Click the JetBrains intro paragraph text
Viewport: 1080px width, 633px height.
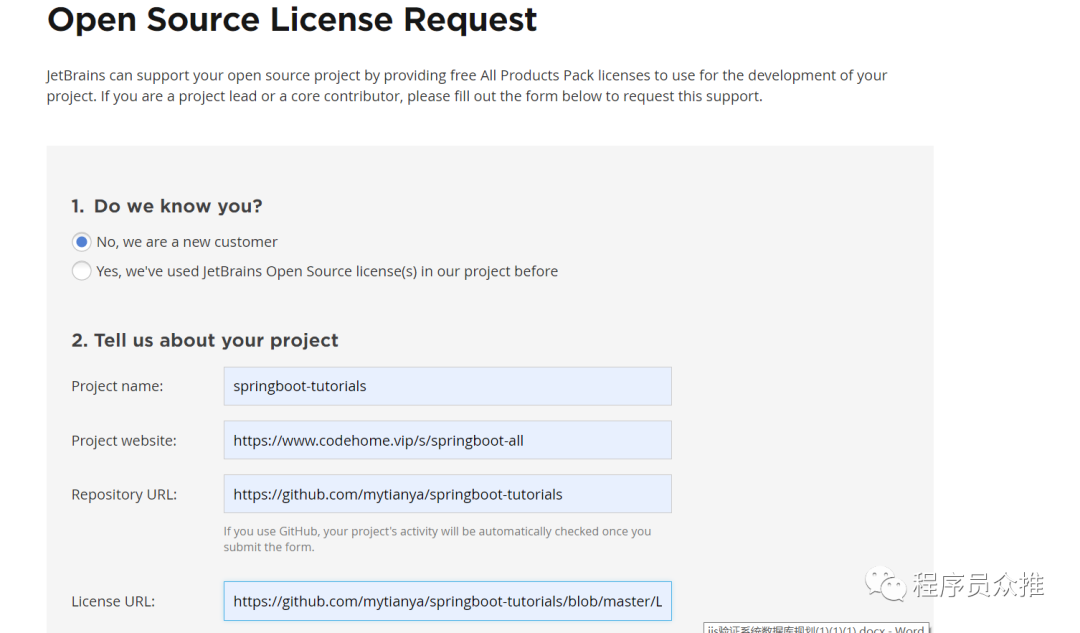(466, 86)
